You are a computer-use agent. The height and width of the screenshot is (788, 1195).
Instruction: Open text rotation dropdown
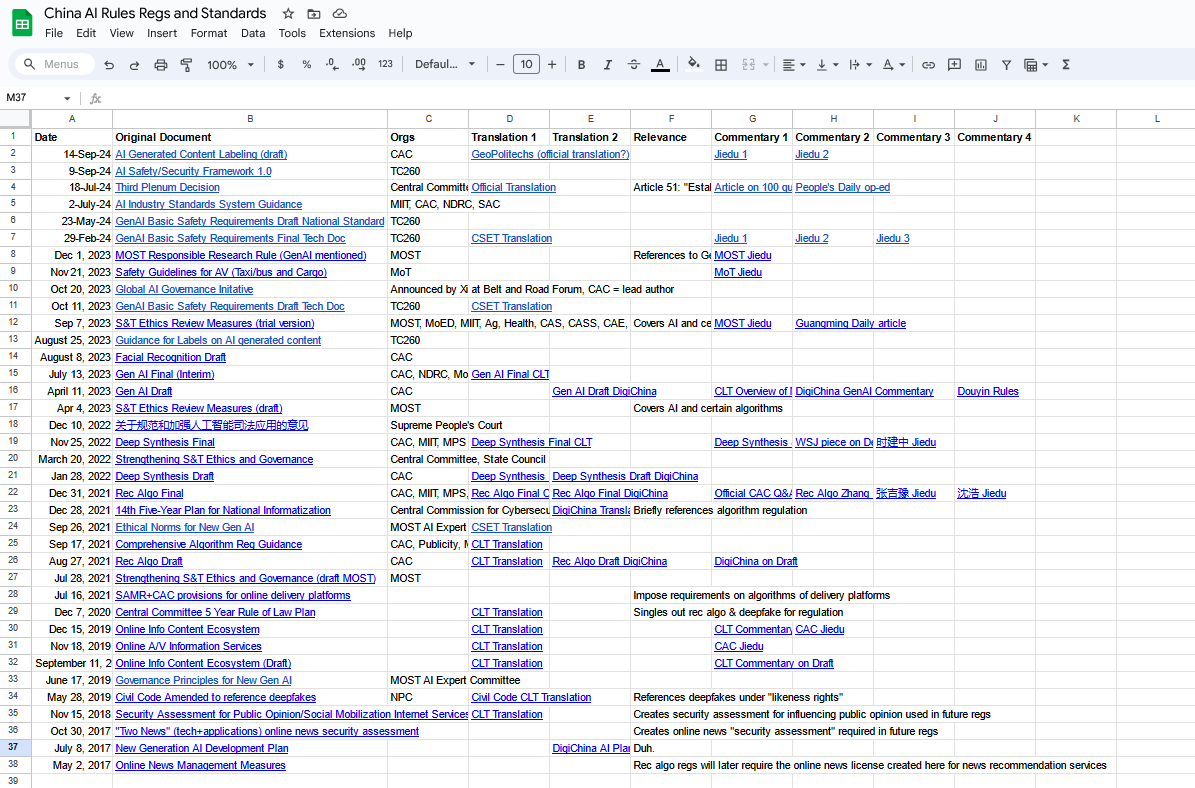click(x=893, y=65)
